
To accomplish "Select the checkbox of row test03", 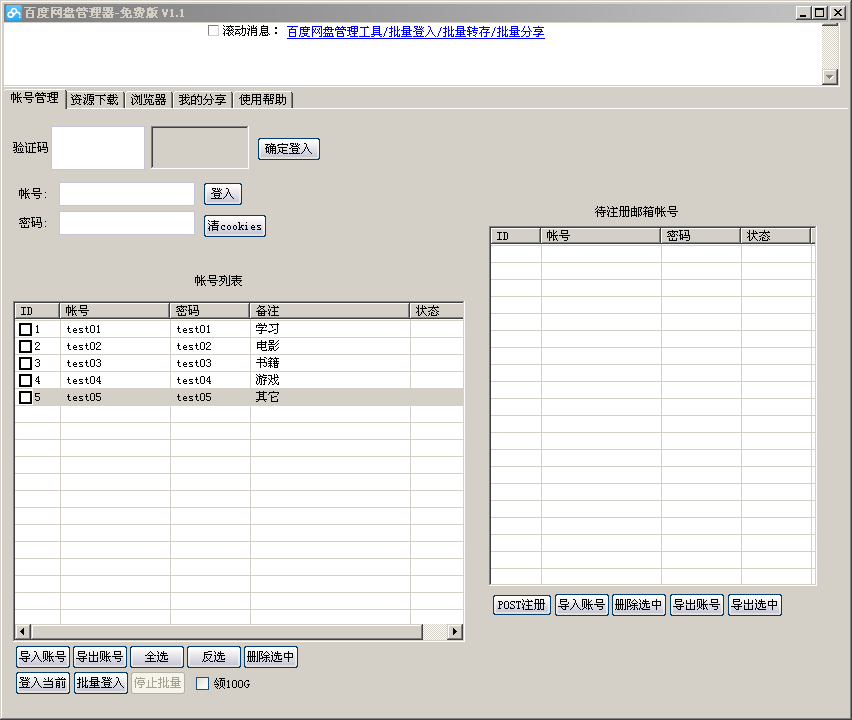I will (26, 363).
